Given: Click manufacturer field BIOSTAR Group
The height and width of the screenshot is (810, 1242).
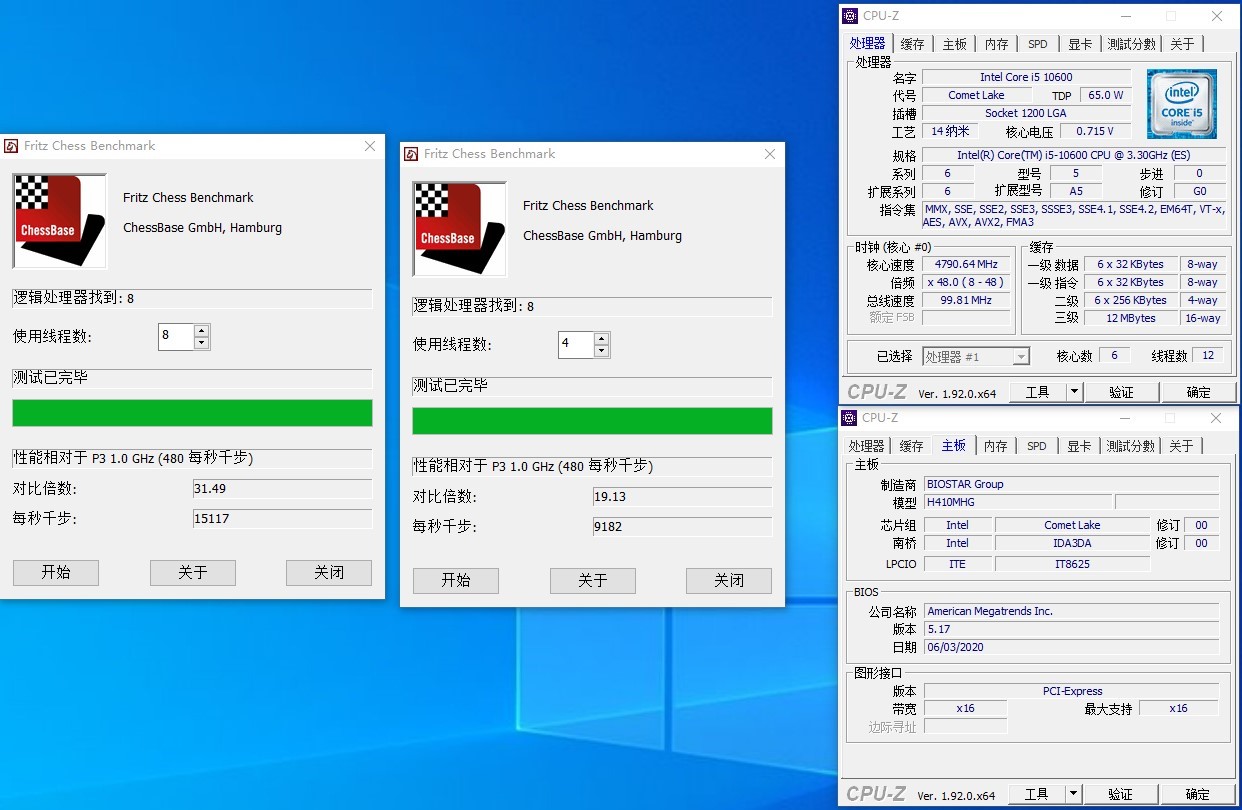Looking at the screenshot, I should [x=1071, y=484].
